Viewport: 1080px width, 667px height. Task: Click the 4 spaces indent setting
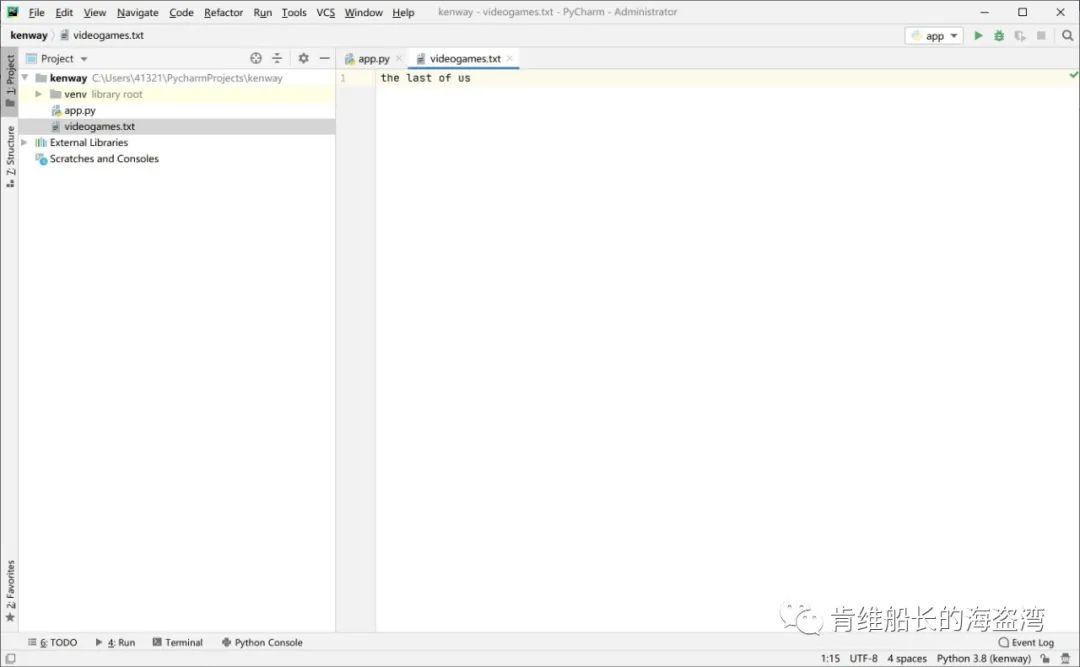click(906, 659)
